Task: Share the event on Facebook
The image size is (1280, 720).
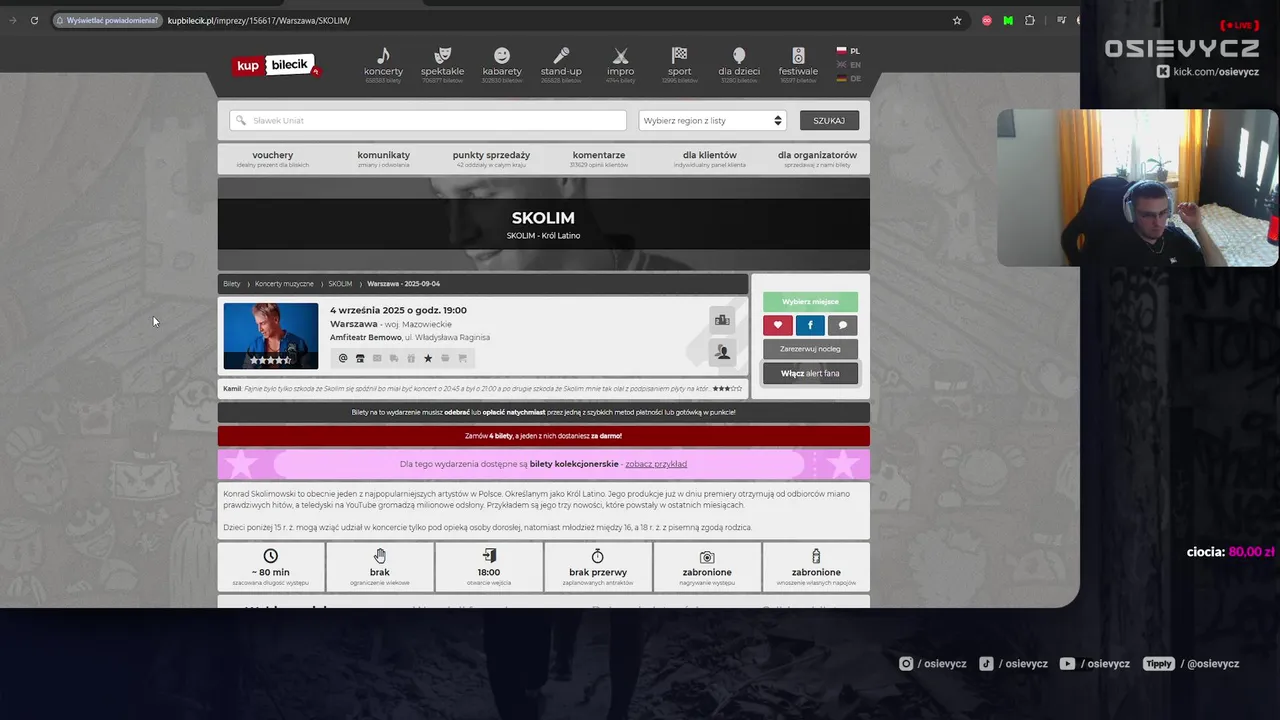Action: pyautogui.click(x=810, y=325)
